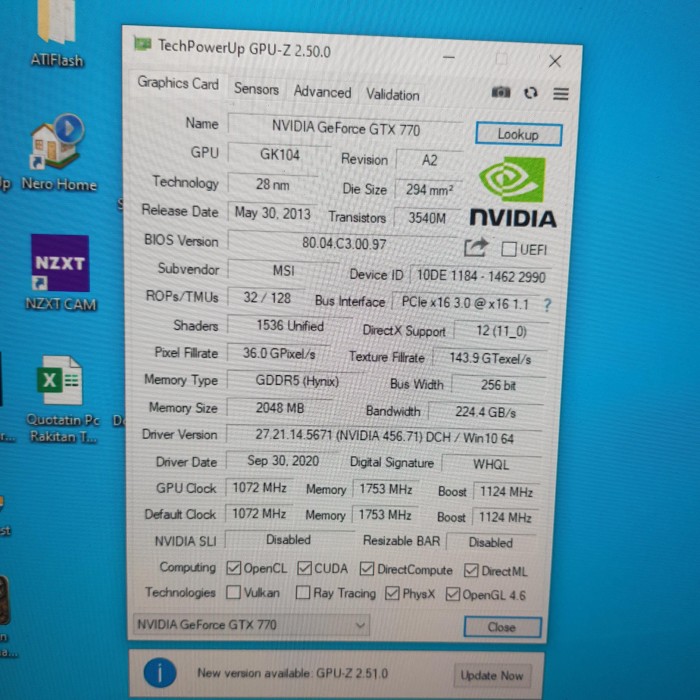Click the BIOS export share icon
Viewport: 700px width, 700px height.
point(476,247)
